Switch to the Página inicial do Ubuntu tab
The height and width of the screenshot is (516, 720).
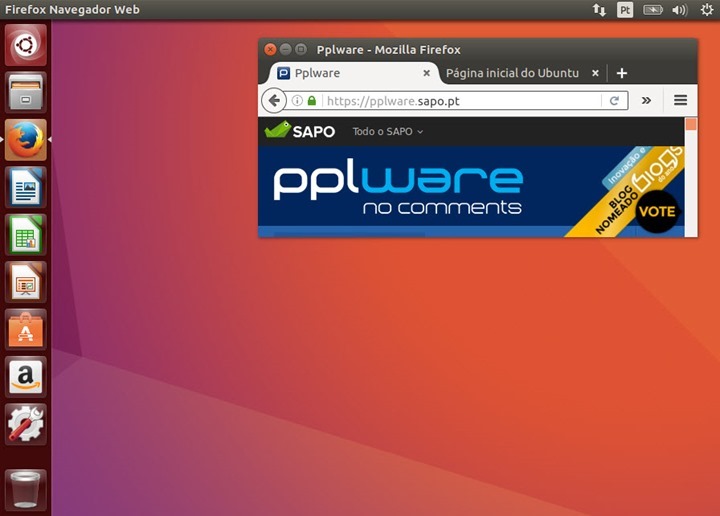point(512,73)
